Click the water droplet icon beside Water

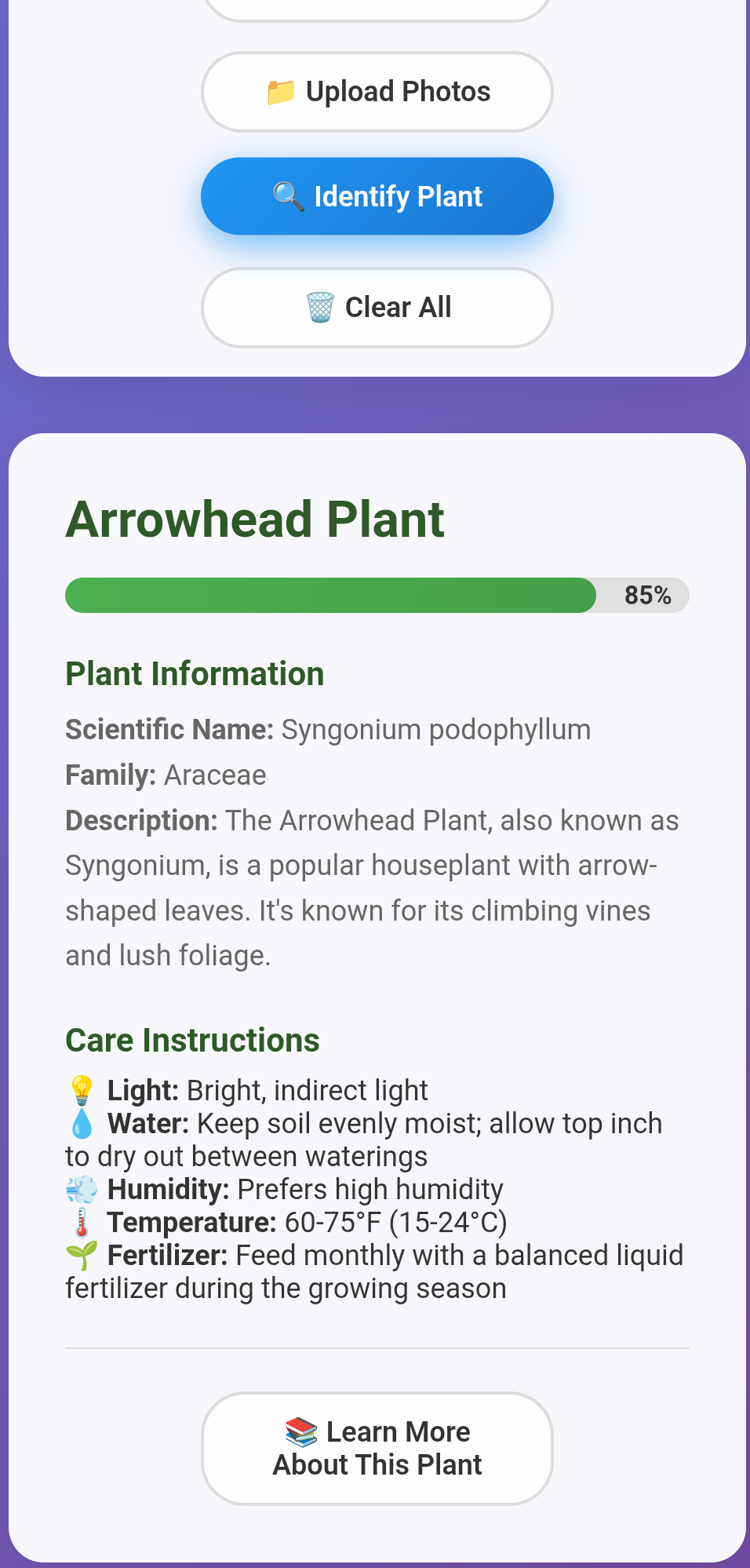click(82, 1124)
